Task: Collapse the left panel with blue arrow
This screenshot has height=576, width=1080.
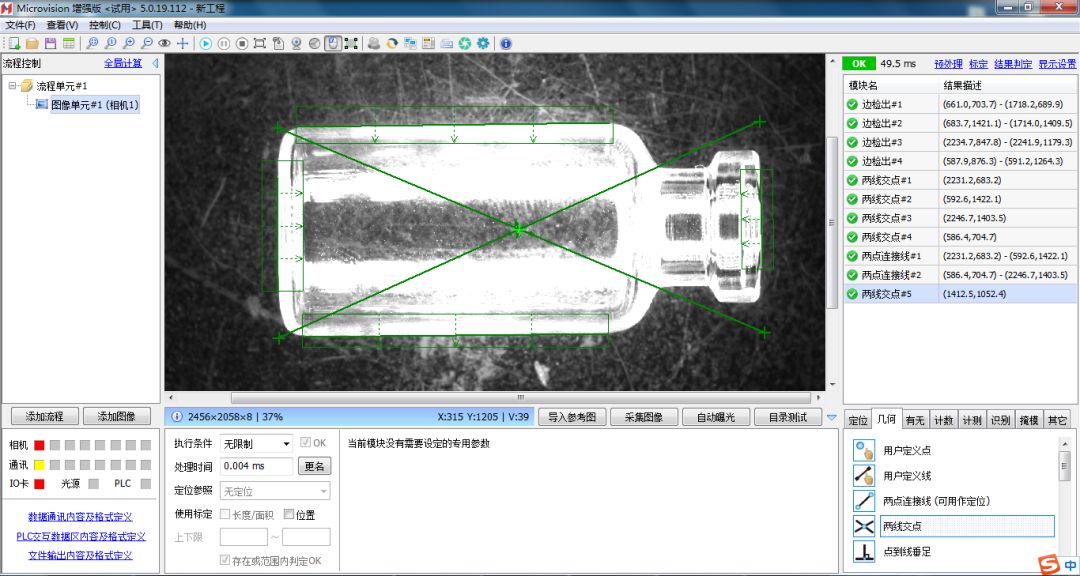Action: pos(155,63)
